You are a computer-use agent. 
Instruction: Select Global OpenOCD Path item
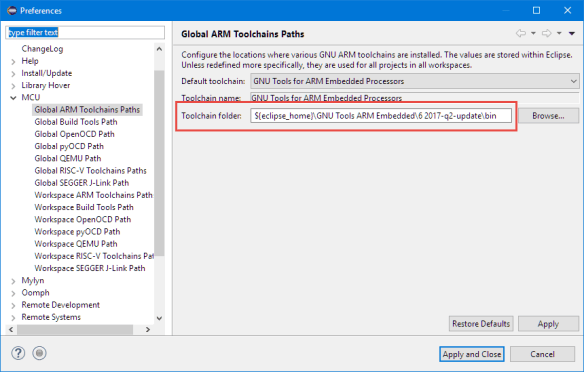click(x=74, y=134)
